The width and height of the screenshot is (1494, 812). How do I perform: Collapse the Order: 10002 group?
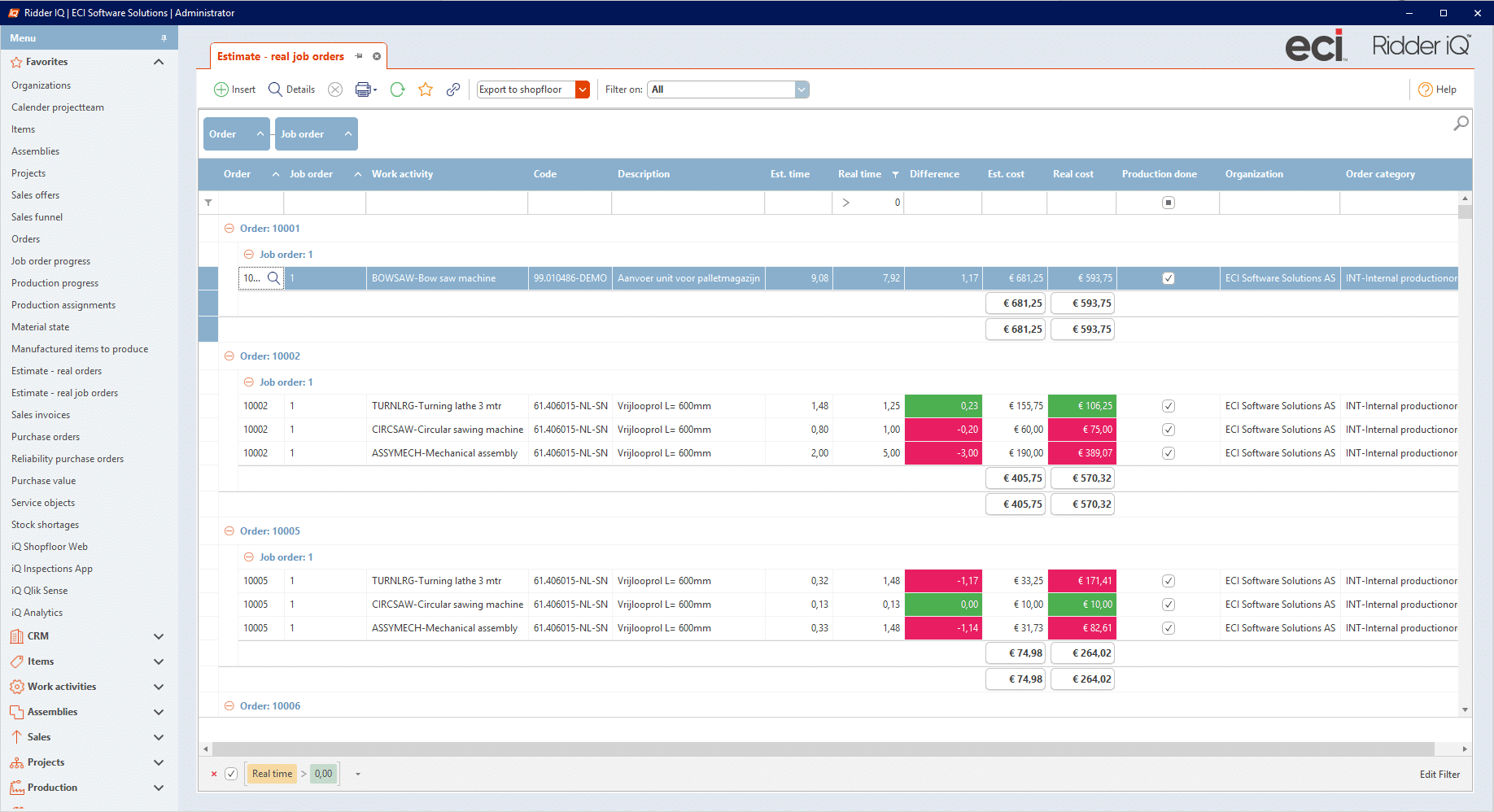(x=229, y=356)
